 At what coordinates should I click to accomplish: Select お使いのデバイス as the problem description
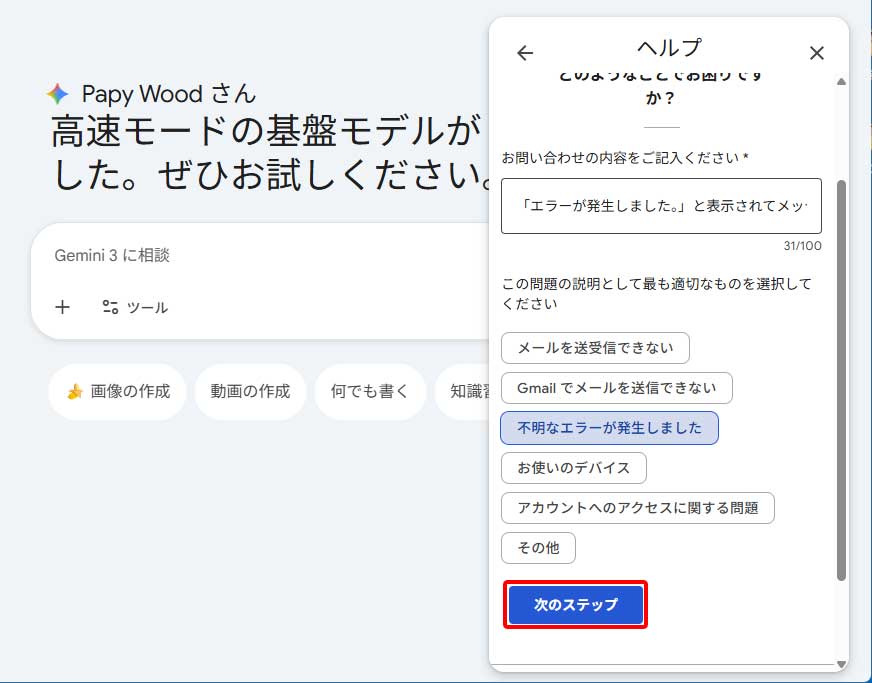(x=573, y=468)
